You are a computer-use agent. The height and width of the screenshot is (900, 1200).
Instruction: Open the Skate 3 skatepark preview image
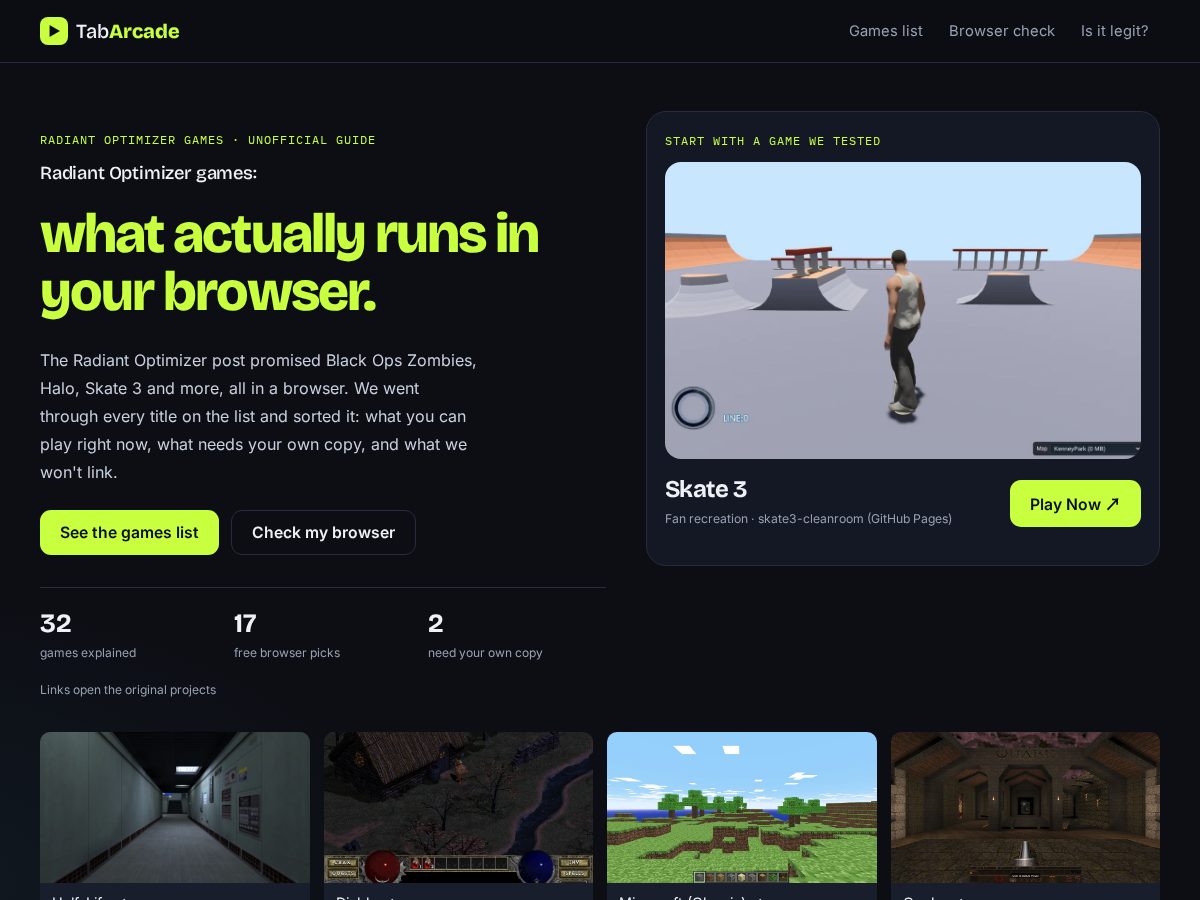click(903, 310)
